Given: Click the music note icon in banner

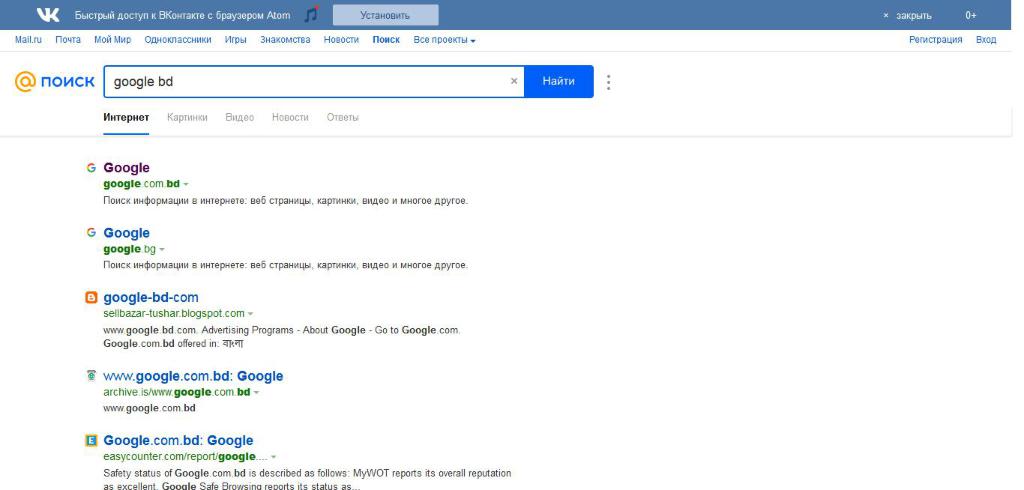Looking at the screenshot, I should pos(312,14).
